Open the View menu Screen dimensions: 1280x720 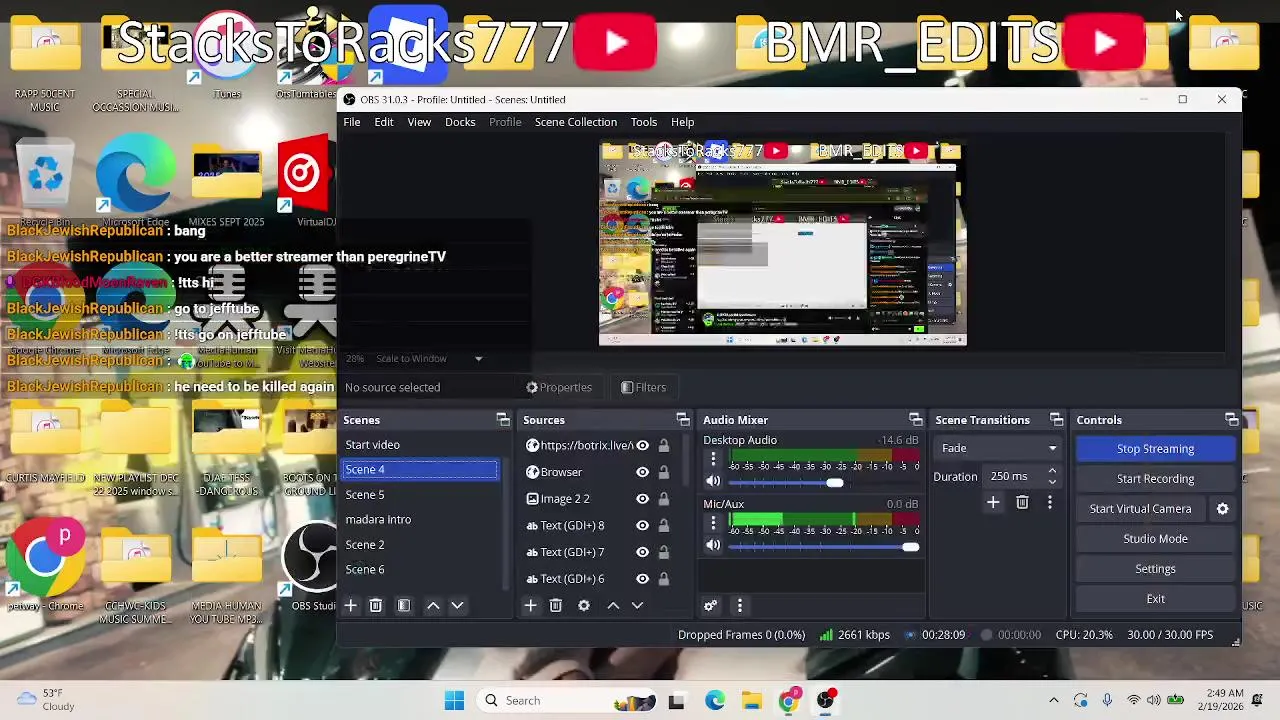419,122
